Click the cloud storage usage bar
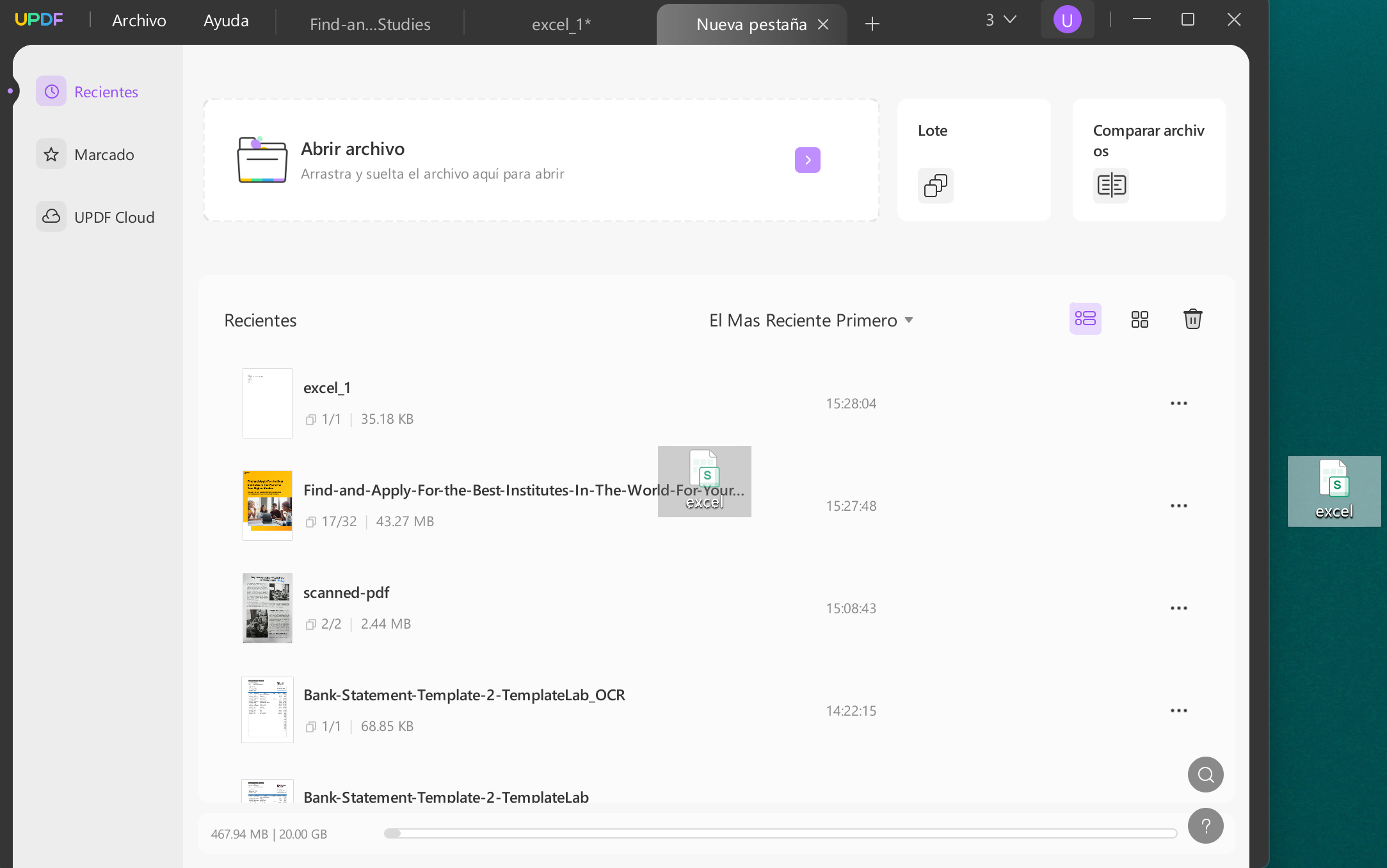The width and height of the screenshot is (1387, 868). tap(780, 833)
